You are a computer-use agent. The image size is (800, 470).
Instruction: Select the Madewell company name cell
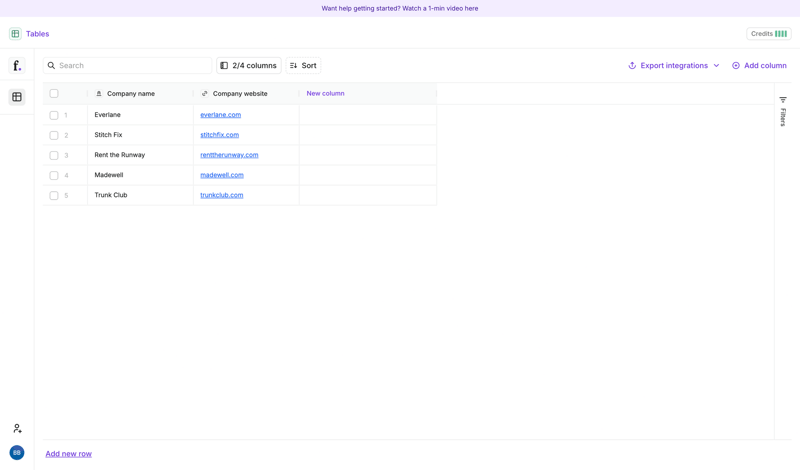point(140,175)
